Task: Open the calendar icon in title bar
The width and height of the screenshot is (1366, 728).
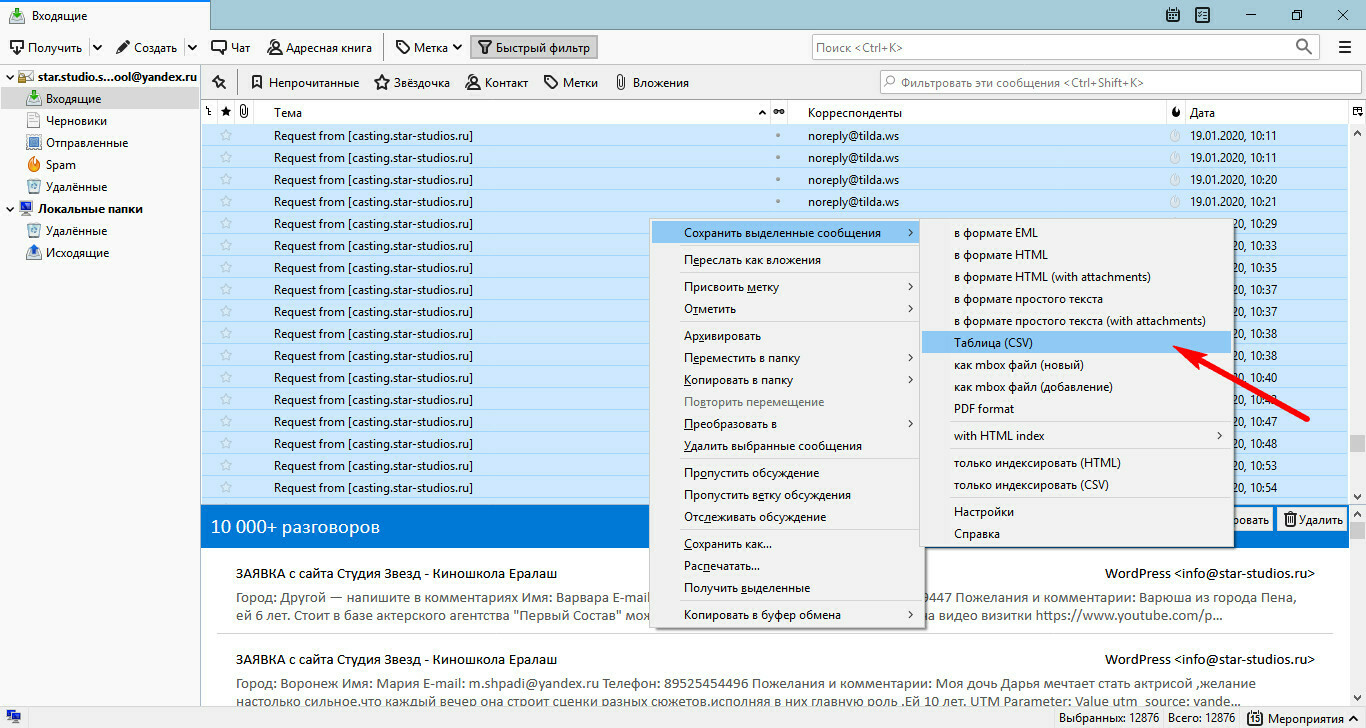Action: [1174, 15]
